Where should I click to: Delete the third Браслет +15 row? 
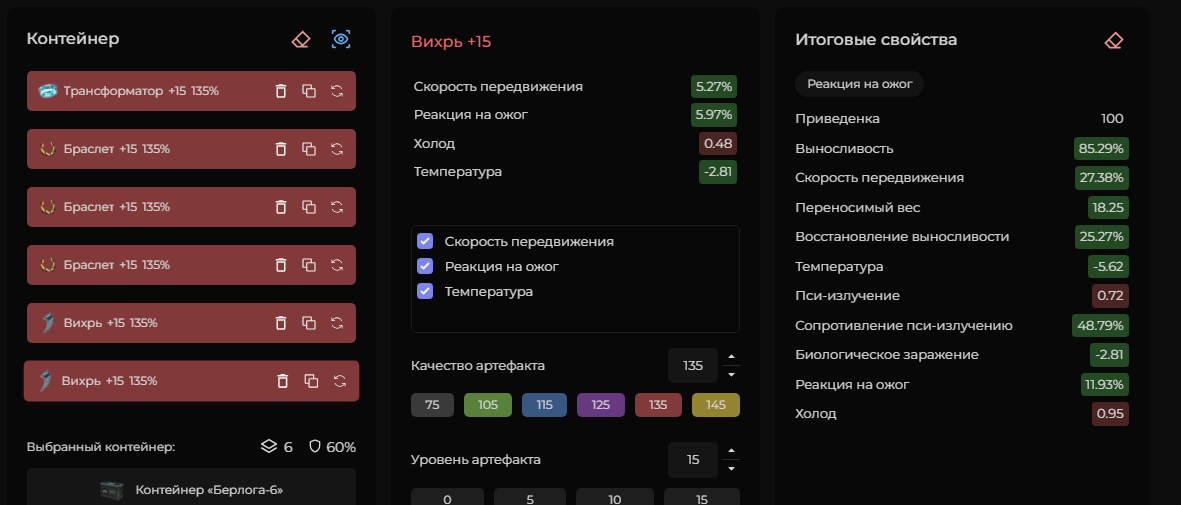coord(281,265)
